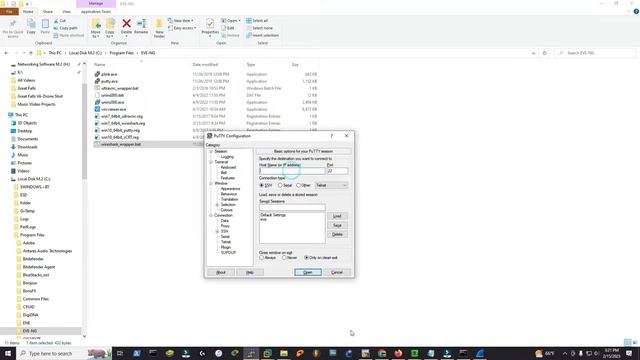The image size is (640, 360).
Task: Click the Copy icon in the ribbon
Action: (31, 27)
